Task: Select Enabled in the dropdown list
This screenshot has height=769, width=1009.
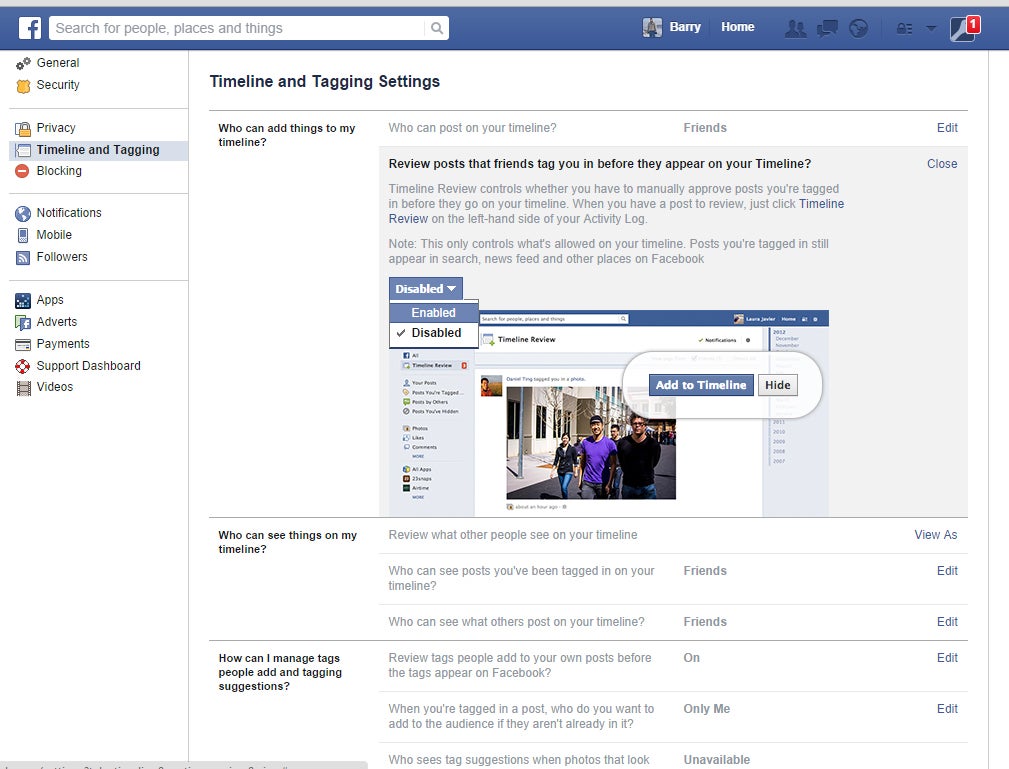Action: coord(433,313)
